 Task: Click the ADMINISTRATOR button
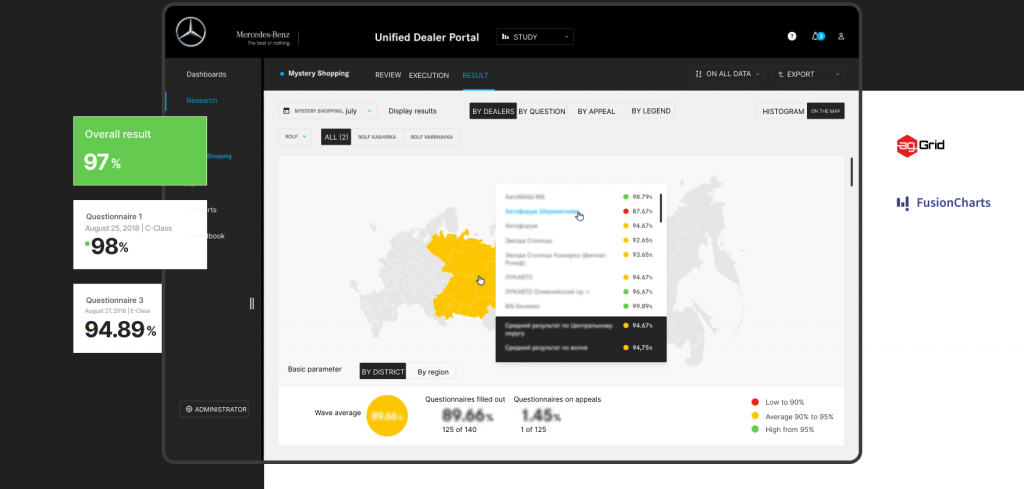[x=214, y=409]
